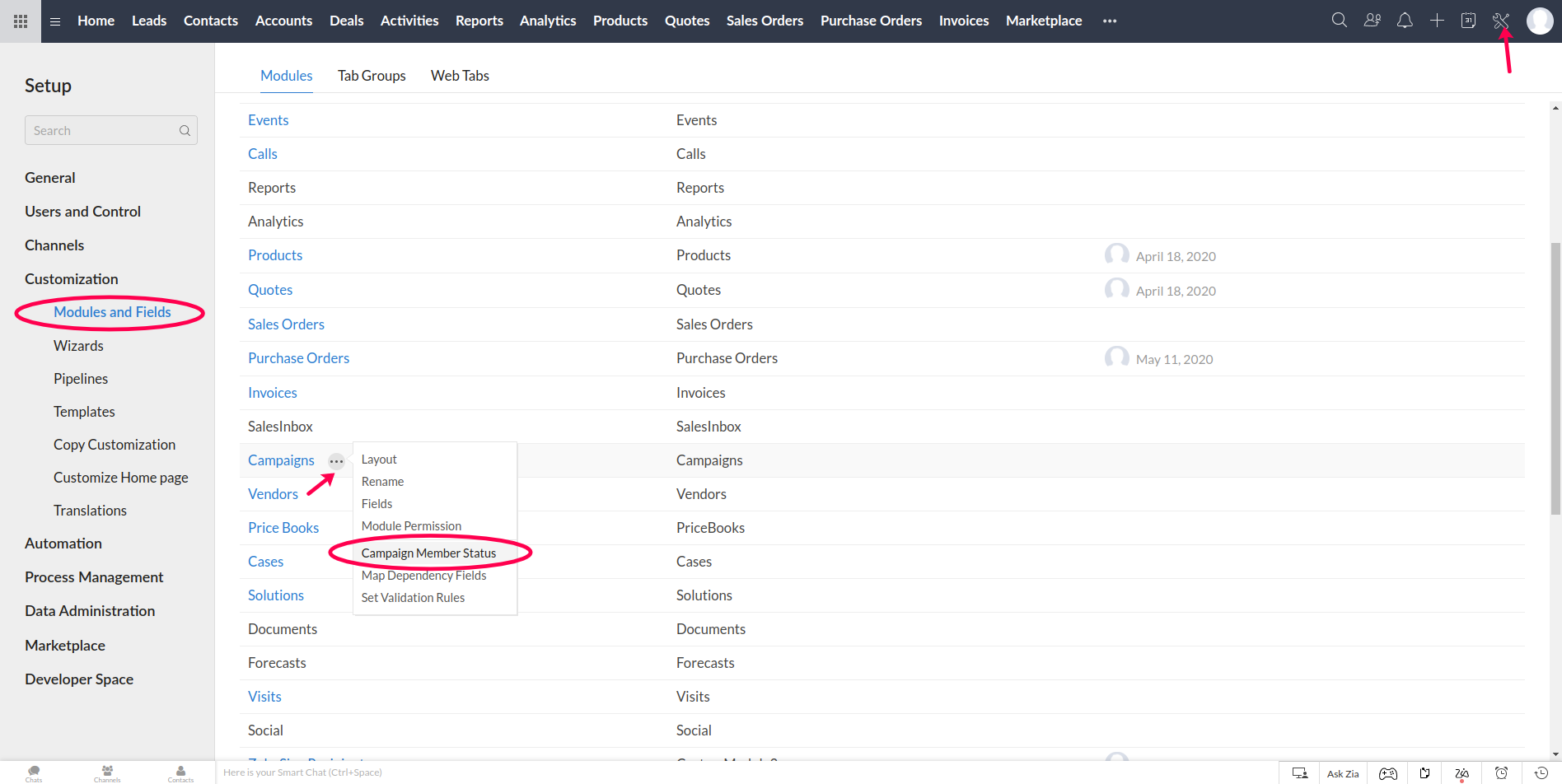Click the more options dots beside Campaigns
This screenshot has height=784, width=1562.
coord(336,461)
